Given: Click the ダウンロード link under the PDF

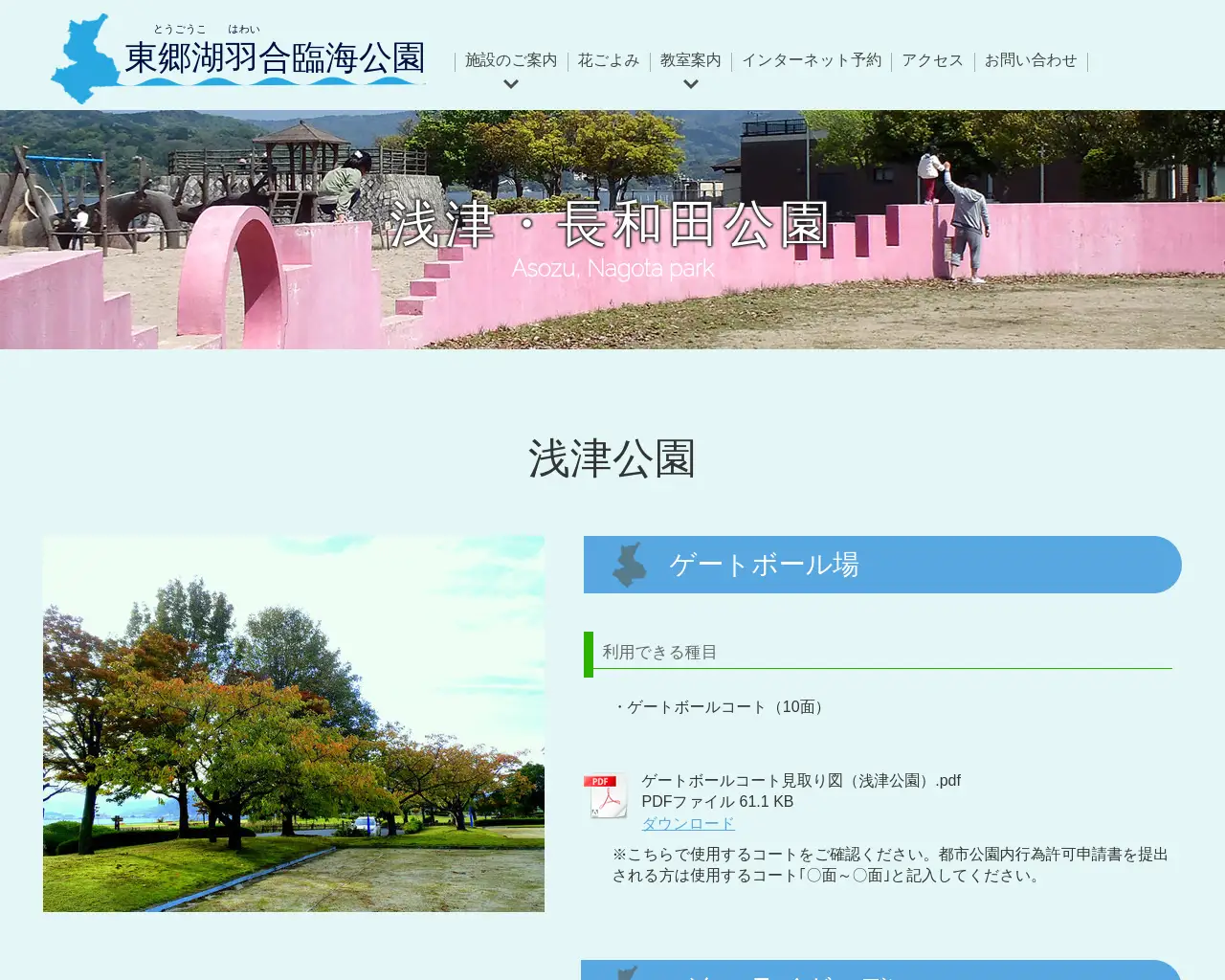Looking at the screenshot, I should tap(687, 822).
